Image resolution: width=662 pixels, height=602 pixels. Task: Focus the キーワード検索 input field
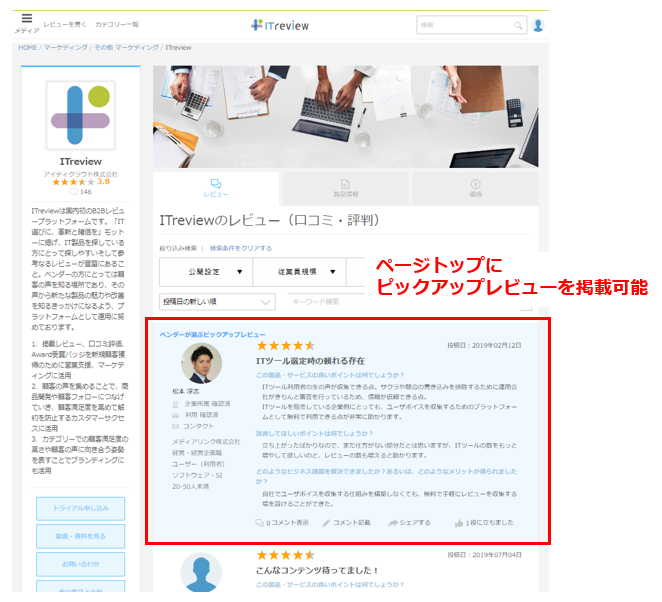point(326,302)
